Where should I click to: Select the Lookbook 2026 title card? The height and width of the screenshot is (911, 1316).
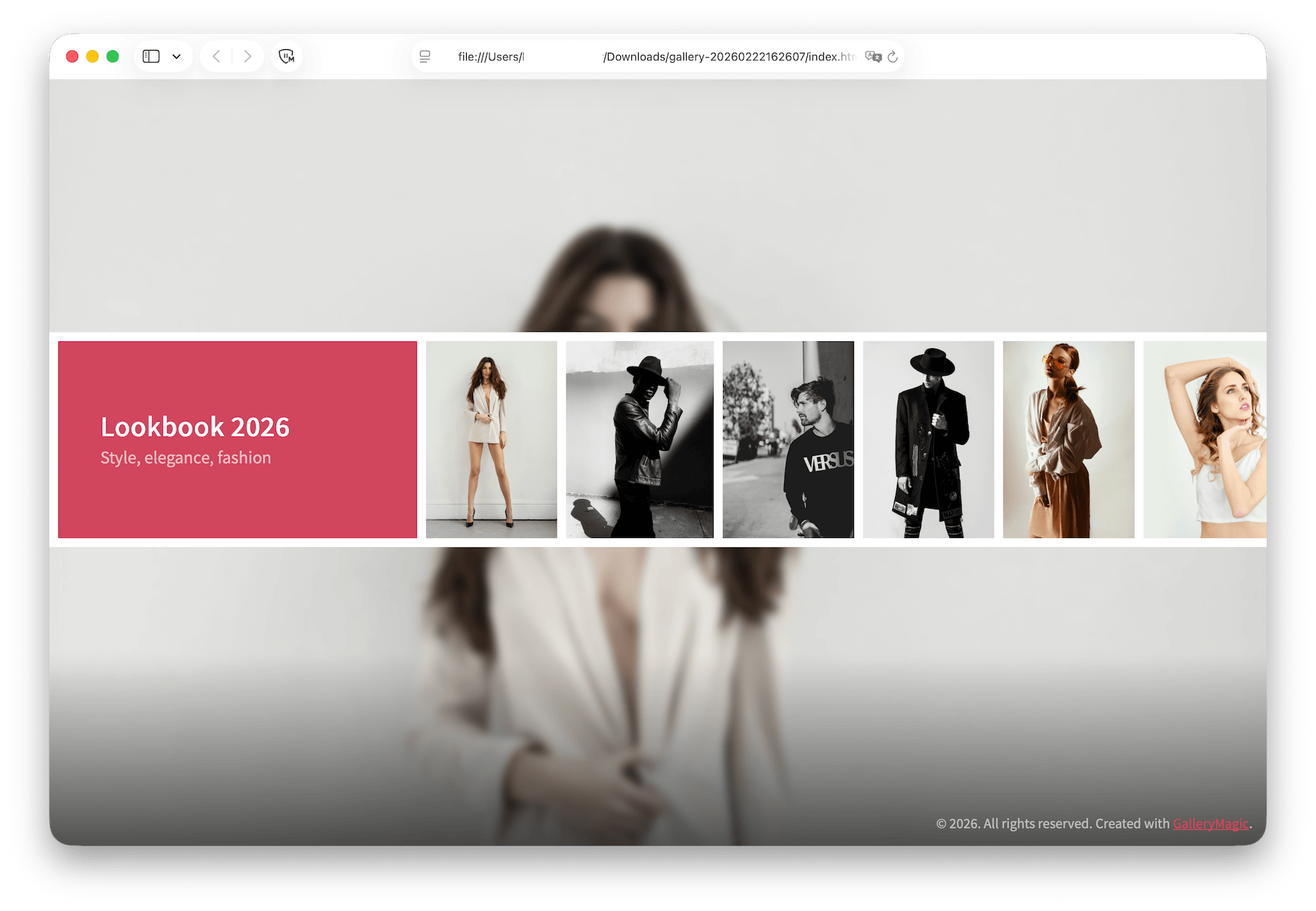pos(238,439)
